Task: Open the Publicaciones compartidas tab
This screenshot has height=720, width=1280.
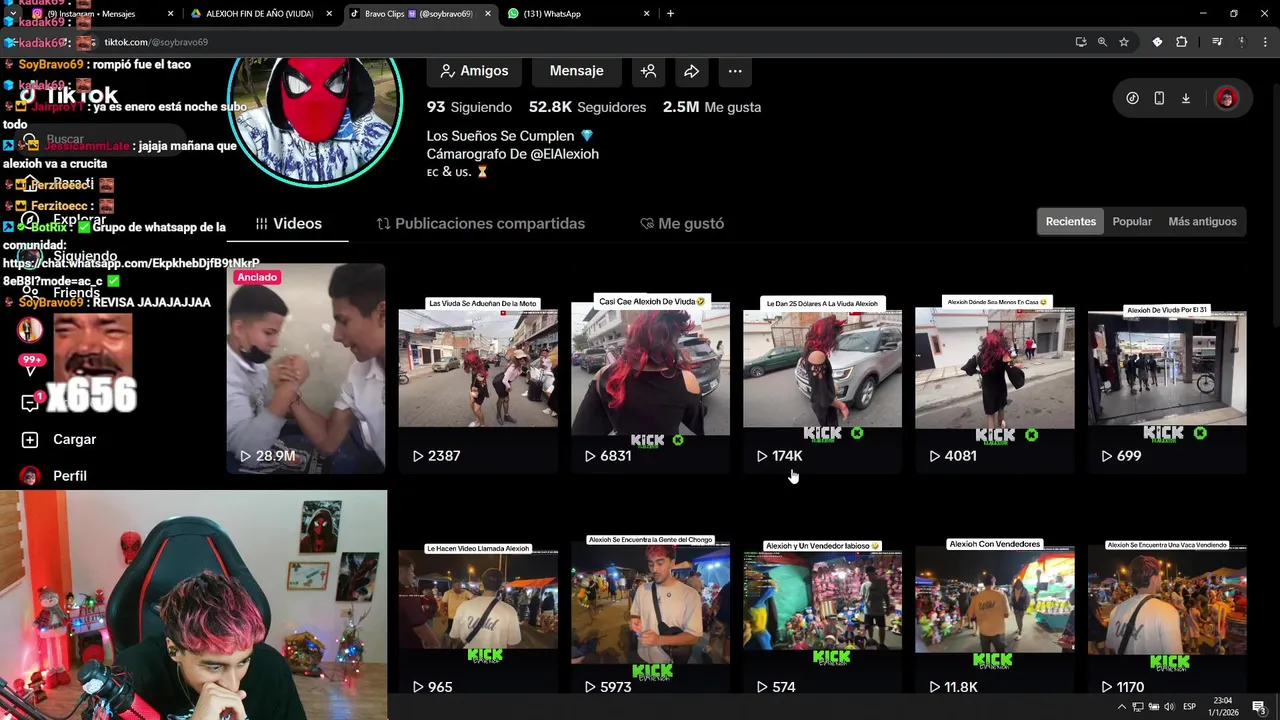Action: [x=481, y=223]
